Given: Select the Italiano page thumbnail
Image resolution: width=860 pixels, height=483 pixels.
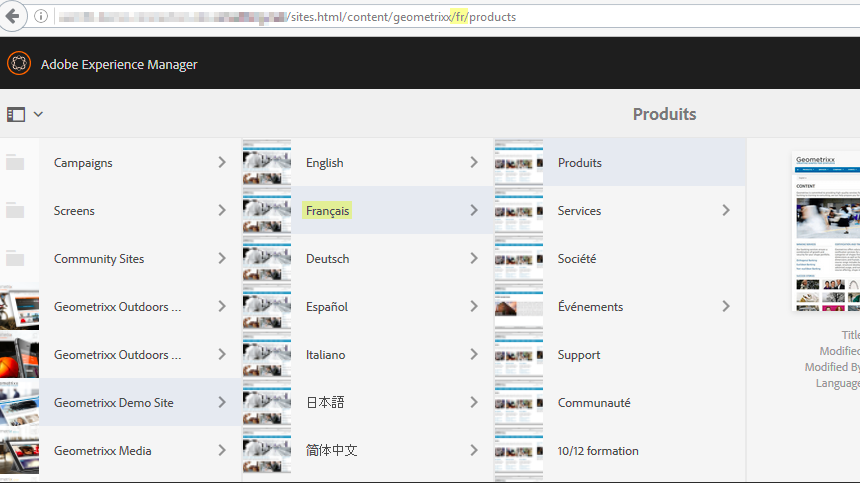Looking at the screenshot, I should click(x=267, y=354).
